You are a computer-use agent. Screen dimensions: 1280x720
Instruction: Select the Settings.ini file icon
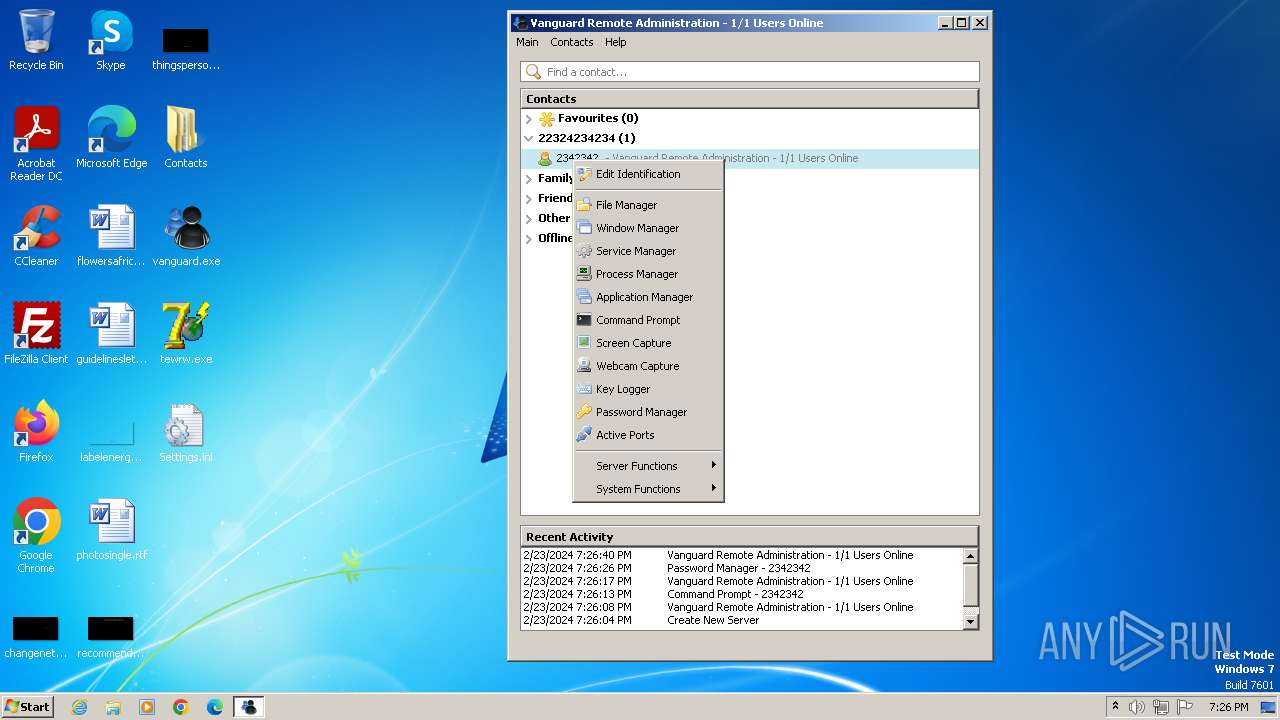186,432
